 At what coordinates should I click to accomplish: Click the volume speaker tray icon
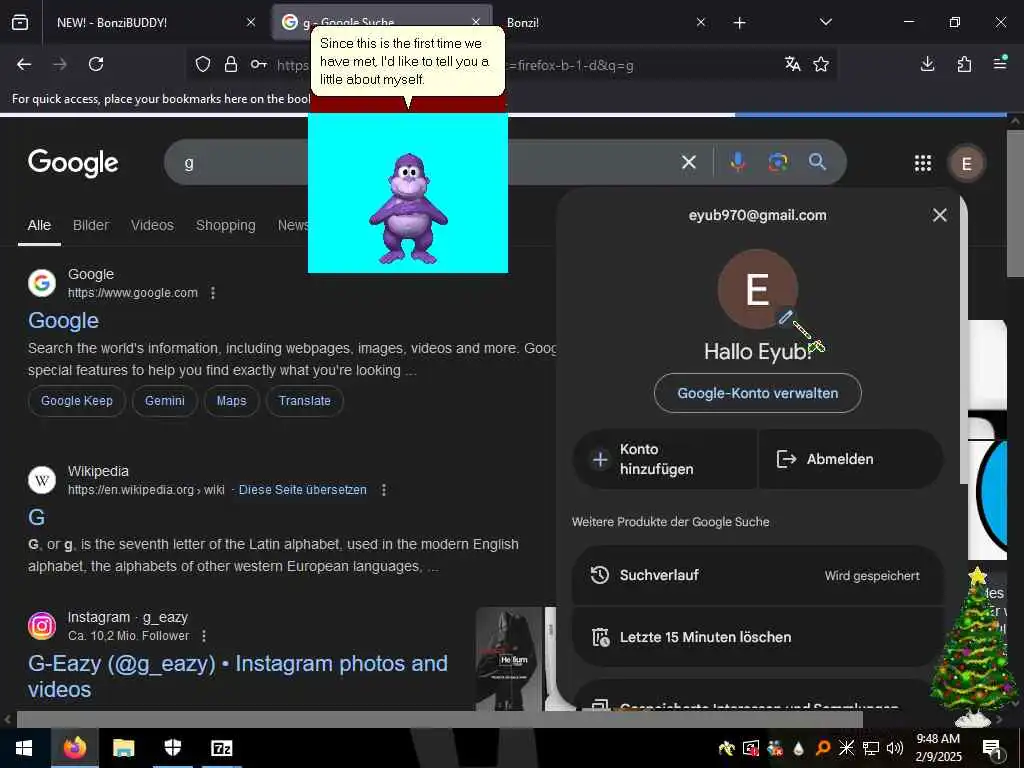895,748
